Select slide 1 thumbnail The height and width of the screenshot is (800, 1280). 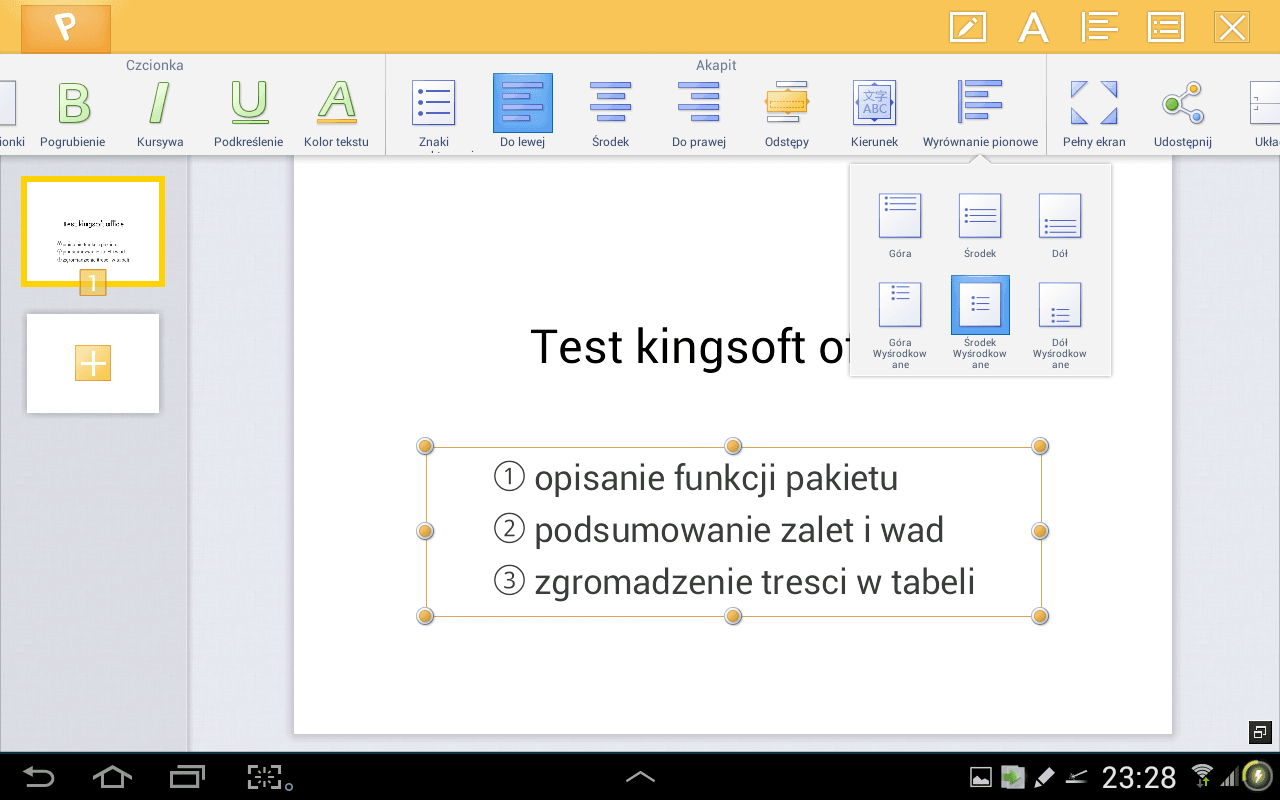[93, 232]
